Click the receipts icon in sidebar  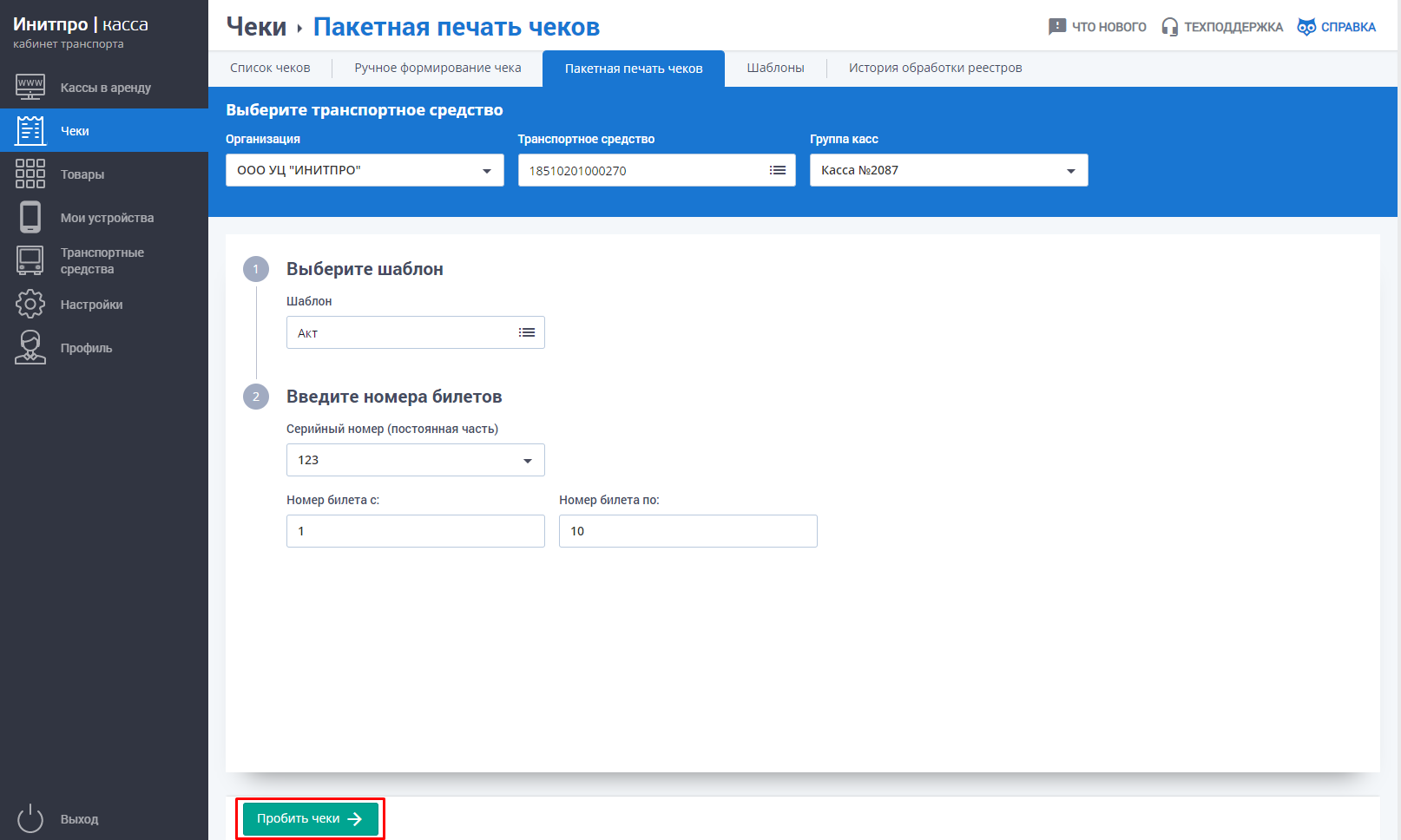click(30, 130)
